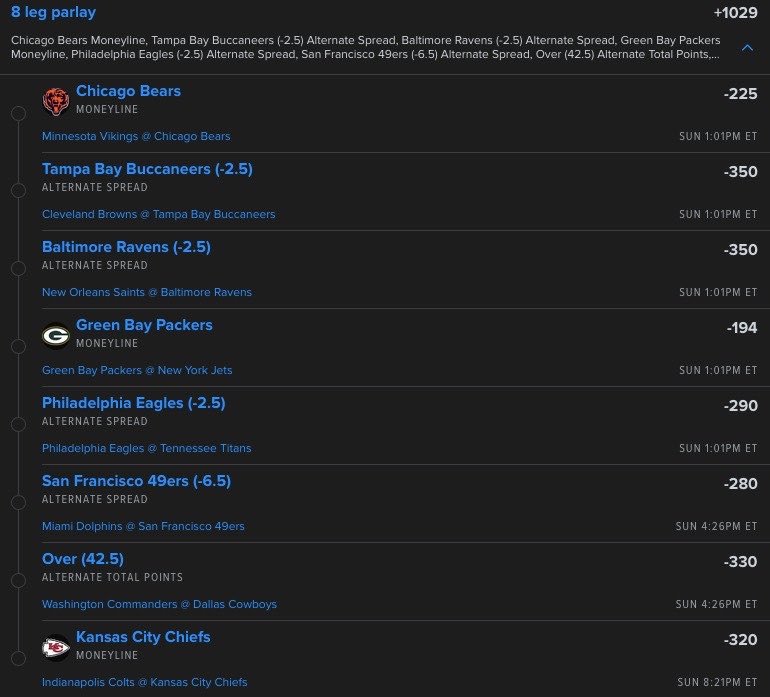This screenshot has width=770, height=697.
Task: Click SUN 4:26PM ET for Commanders game
Action: [716, 604]
